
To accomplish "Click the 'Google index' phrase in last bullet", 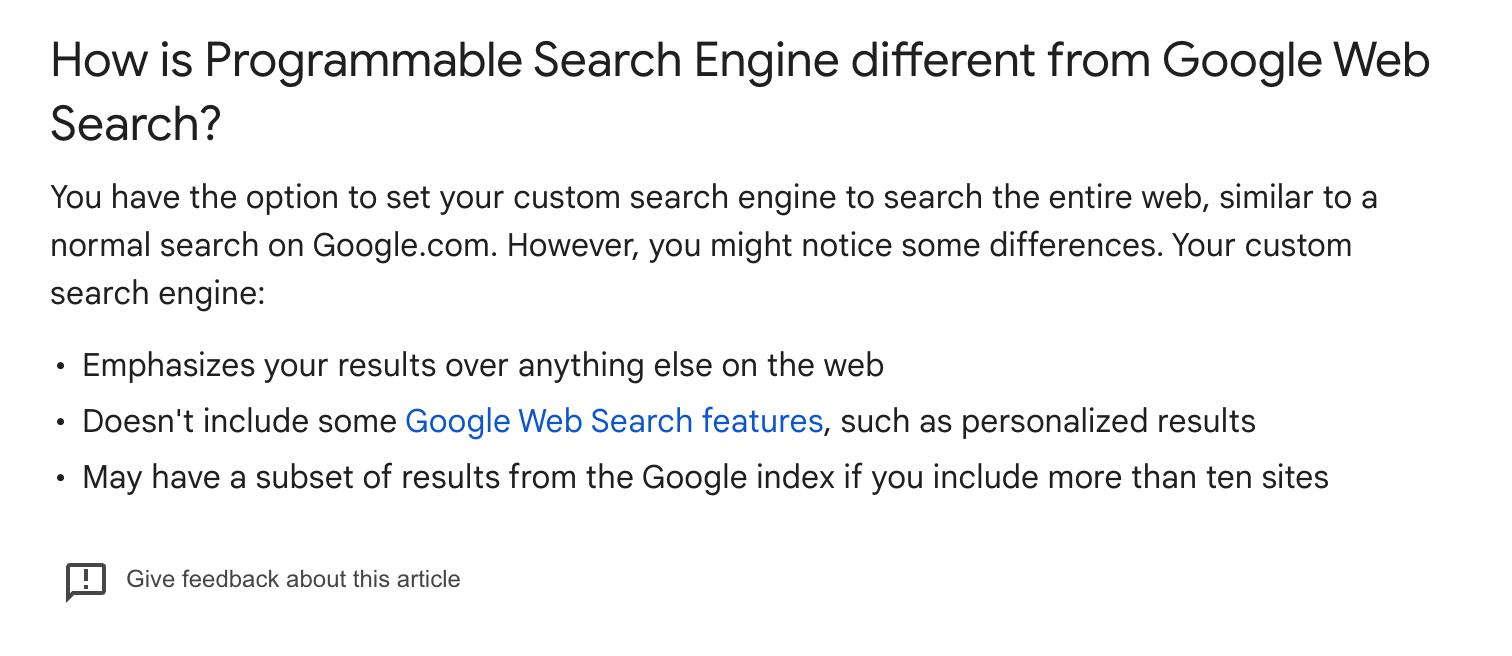I will coord(738,478).
